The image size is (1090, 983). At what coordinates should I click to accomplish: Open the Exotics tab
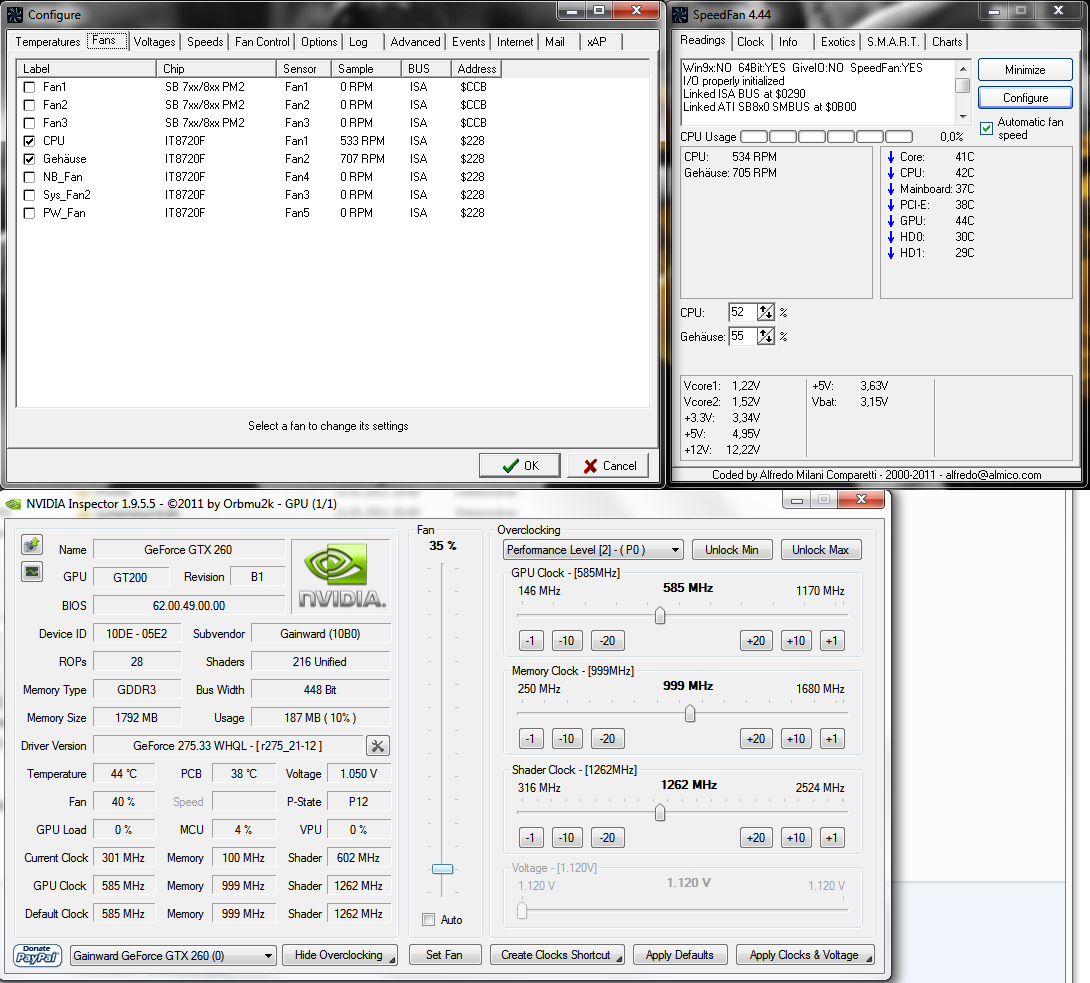pyautogui.click(x=838, y=42)
